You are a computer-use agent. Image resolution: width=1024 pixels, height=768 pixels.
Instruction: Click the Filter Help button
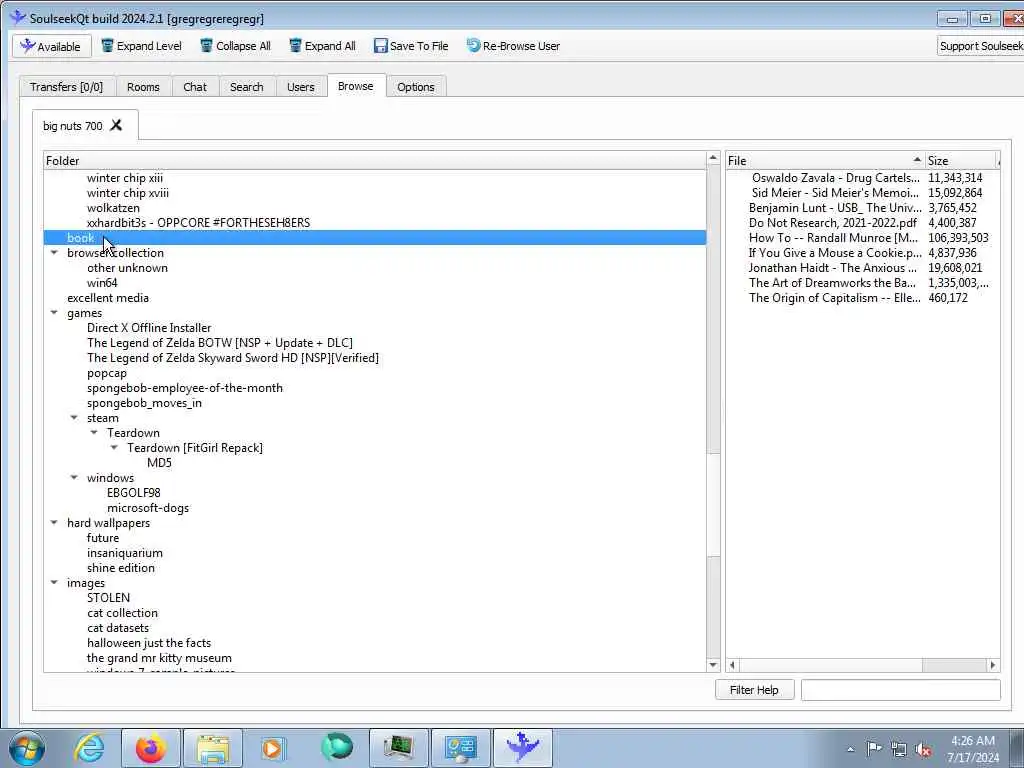(x=754, y=690)
